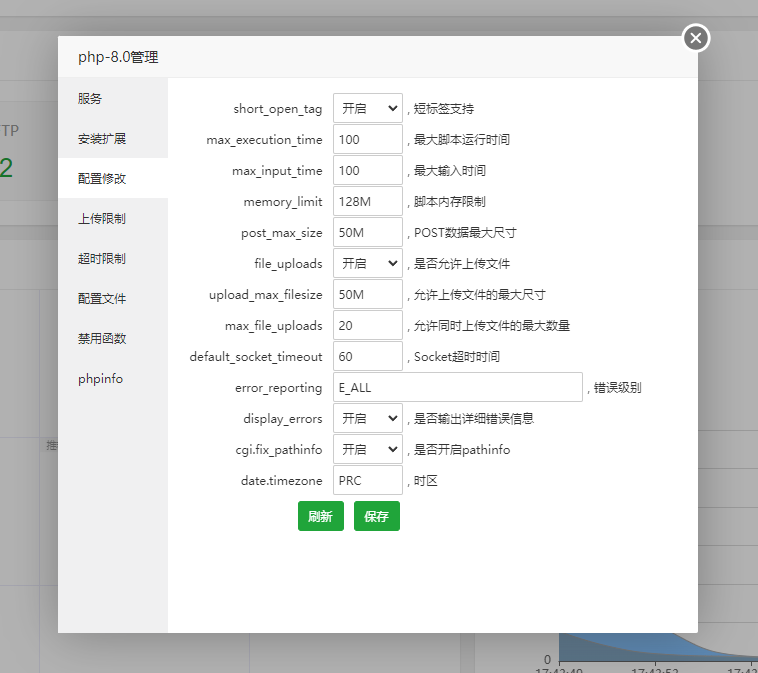Viewport: 758px width, 673px height.
Task: Expand the cgi.fix_pathinfo dropdown
Action: pyautogui.click(x=367, y=449)
